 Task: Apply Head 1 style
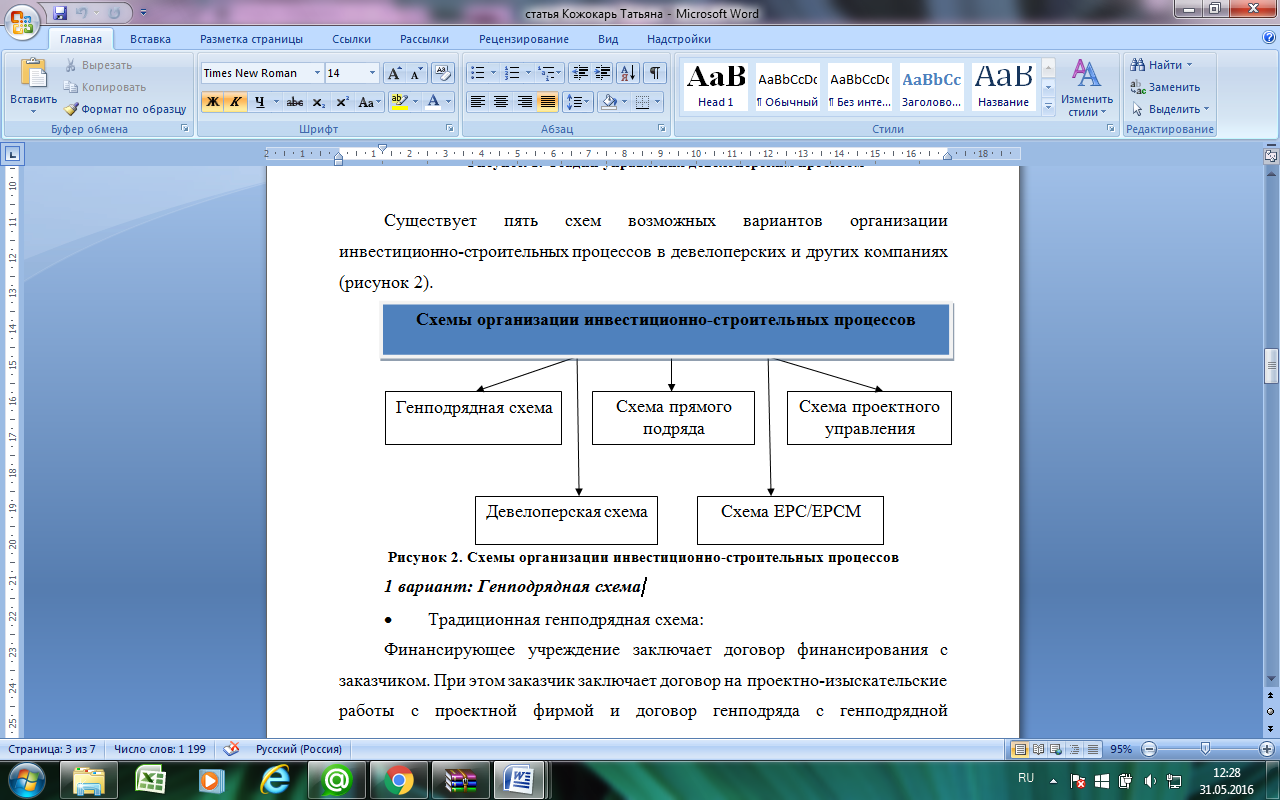[716, 85]
